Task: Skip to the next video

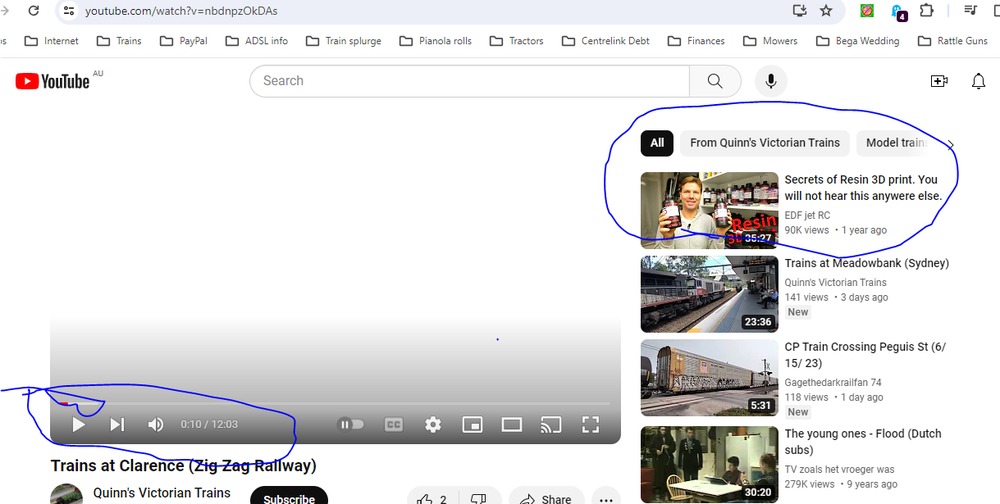Action: pyautogui.click(x=117, y=424)
